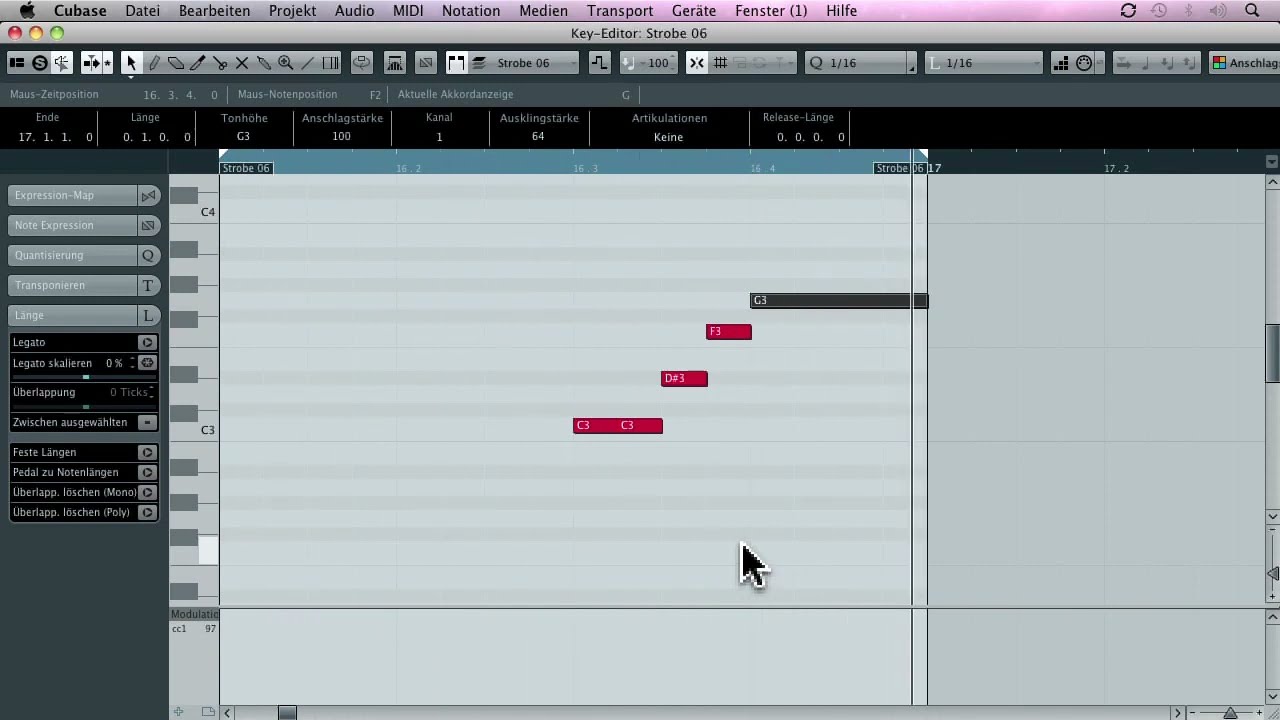
Task: Toggle Acoustic Feedback speaker button
Action: (x=62, y=63)
